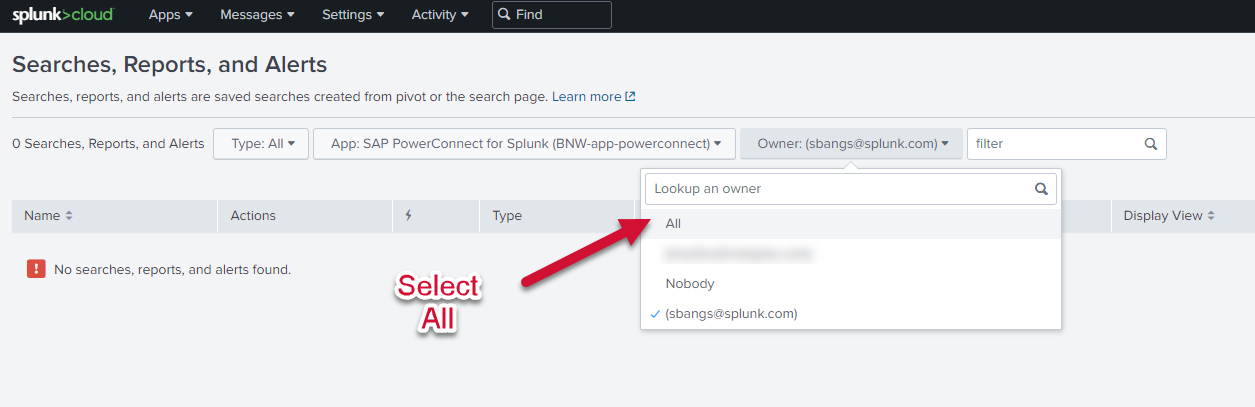Click the lightning bolt column header icon

409,216
